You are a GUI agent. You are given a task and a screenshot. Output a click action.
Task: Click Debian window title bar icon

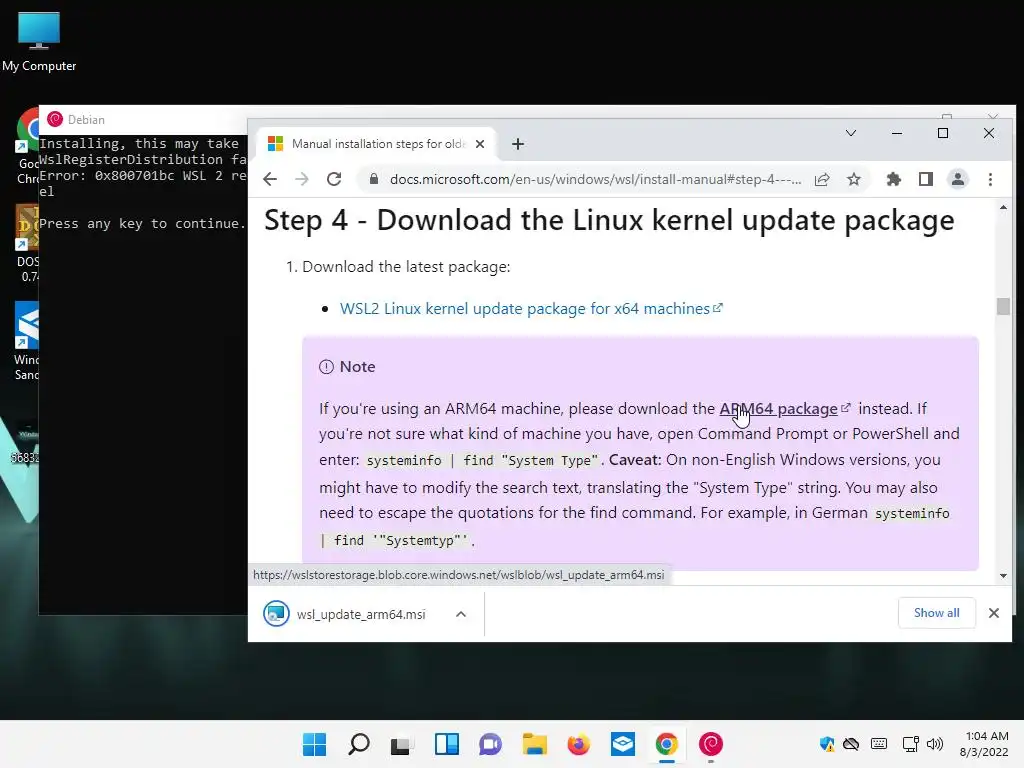click(55, 119)
